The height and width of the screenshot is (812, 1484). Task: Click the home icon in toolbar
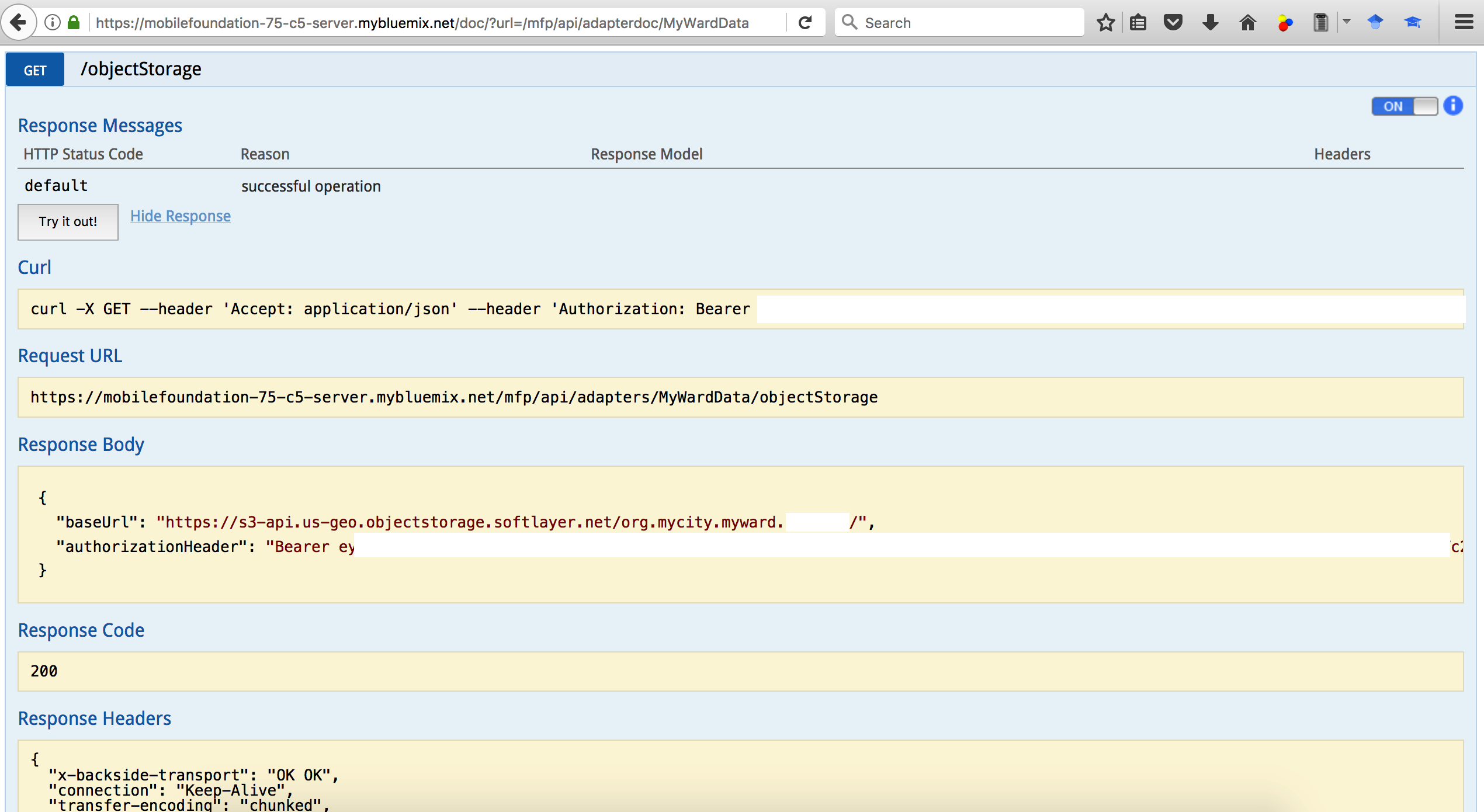(x=1247, y=23)
